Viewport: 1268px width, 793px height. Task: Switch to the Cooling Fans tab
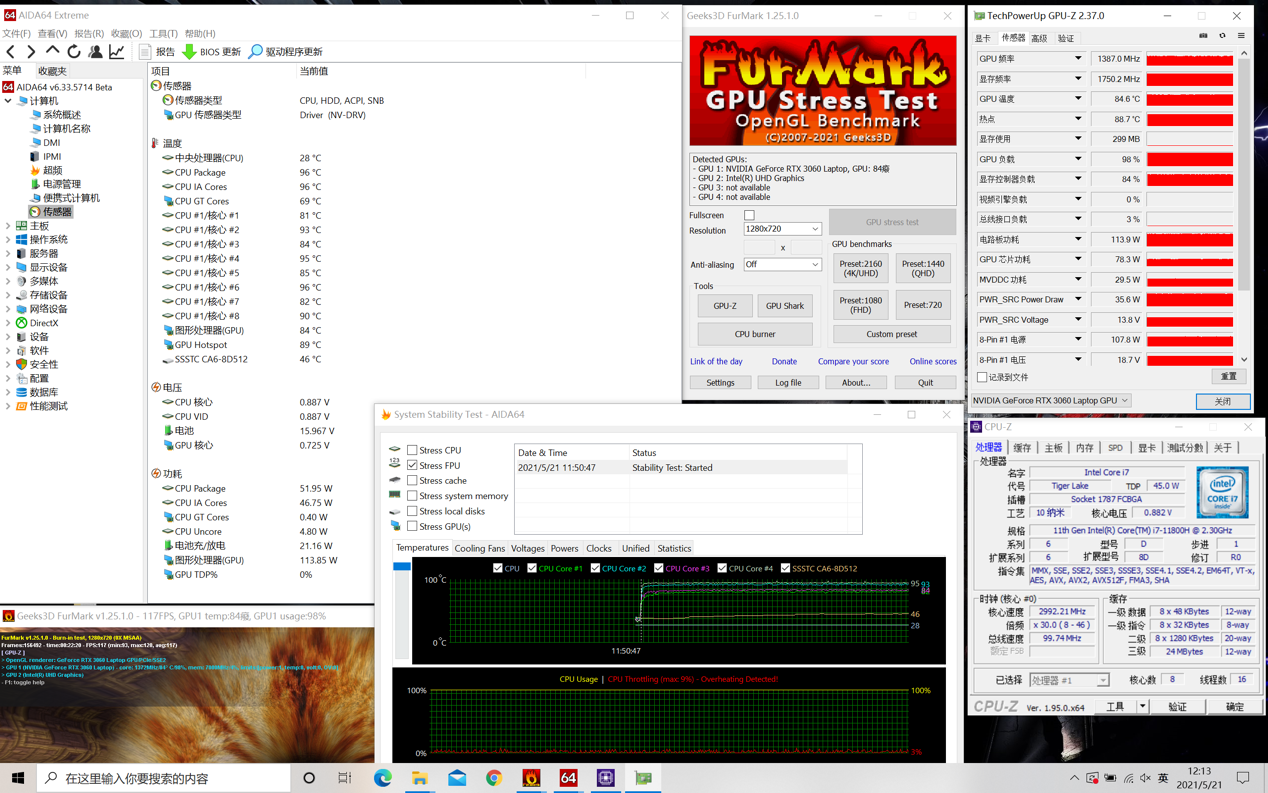tap(479, 548)
